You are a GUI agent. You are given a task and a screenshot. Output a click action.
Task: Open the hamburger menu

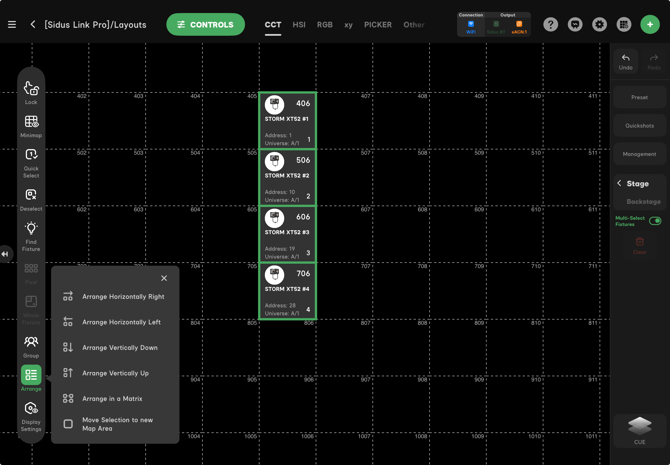click(x=12, y=24)
